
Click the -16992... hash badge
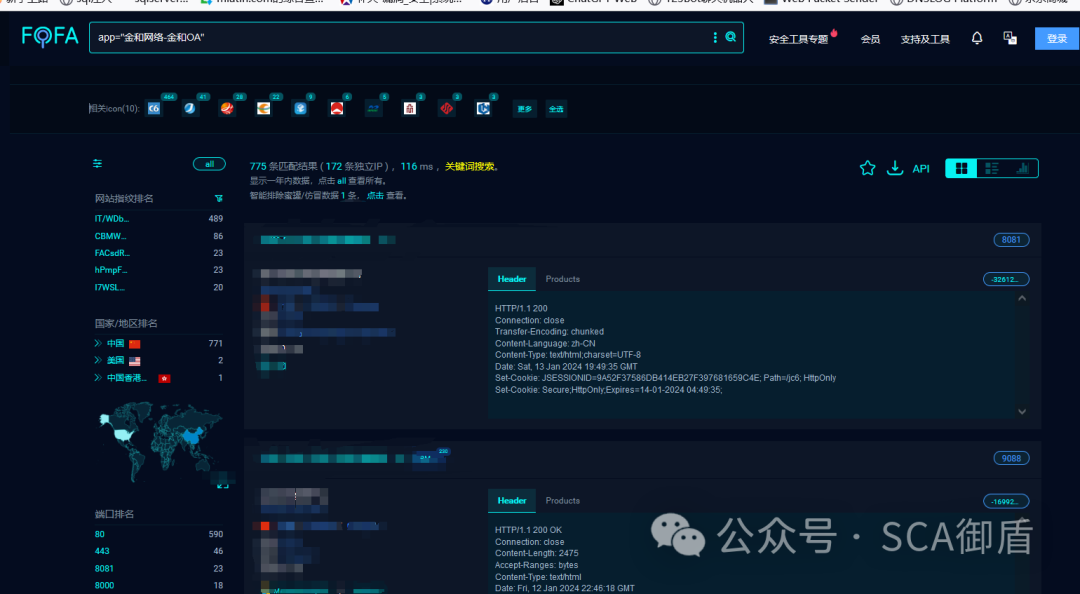pos(1006,501)
